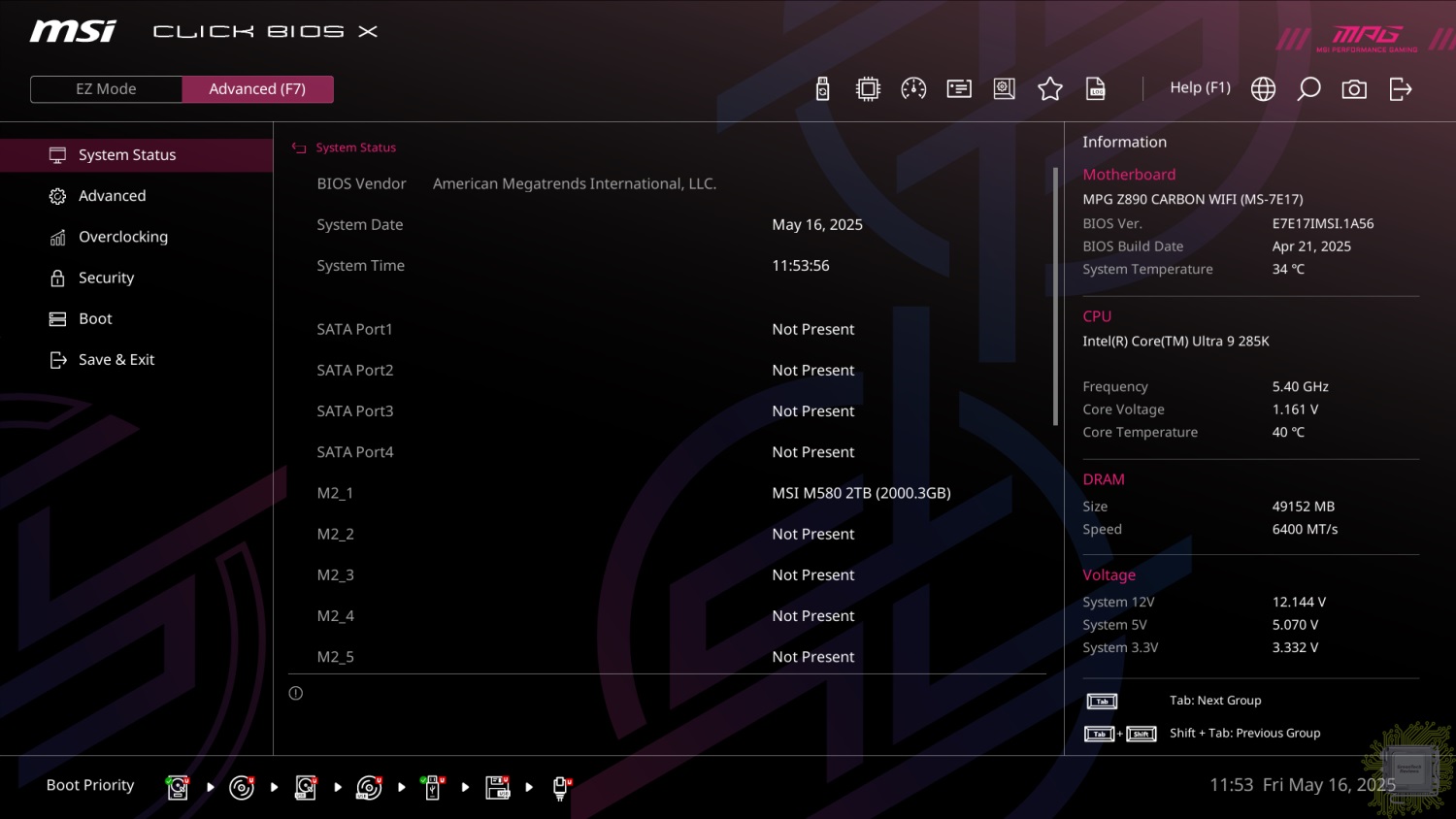Image resolution: width=1456 pixels, height=819 pixels.
Task: Click the exit door icon in toolbar
Action: [1401, 89]
